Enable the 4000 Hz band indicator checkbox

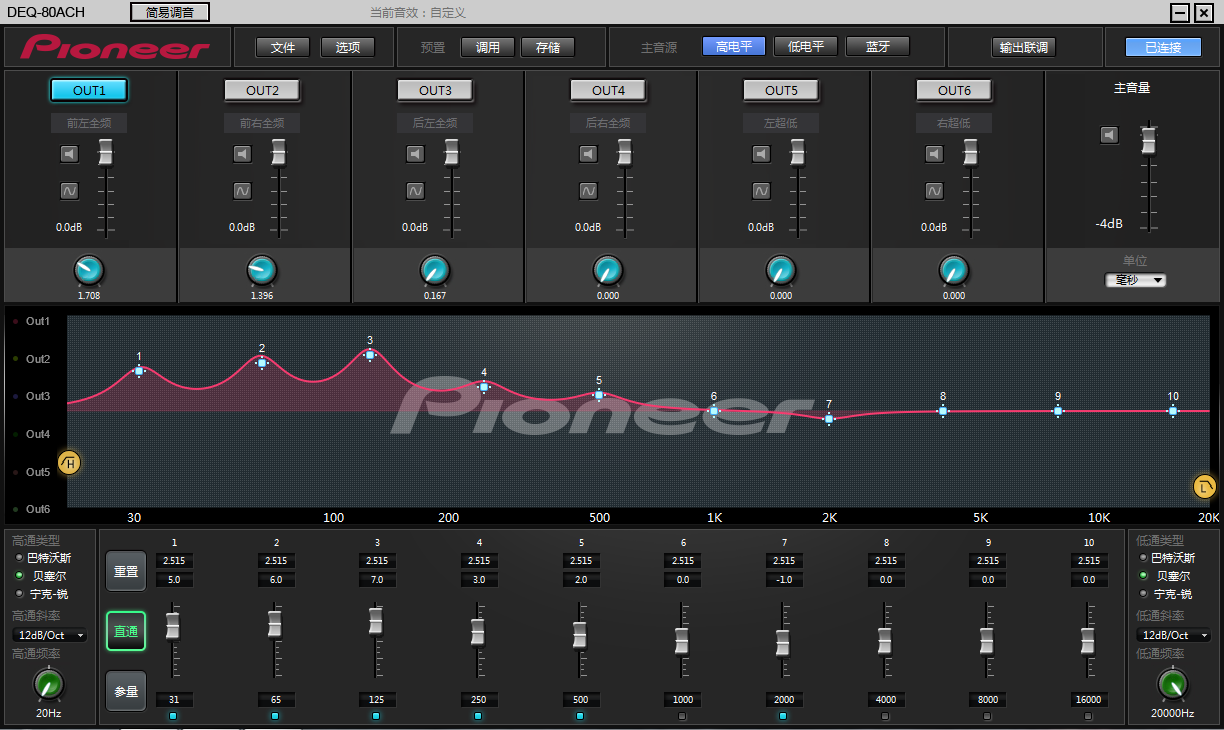point(885,716)
